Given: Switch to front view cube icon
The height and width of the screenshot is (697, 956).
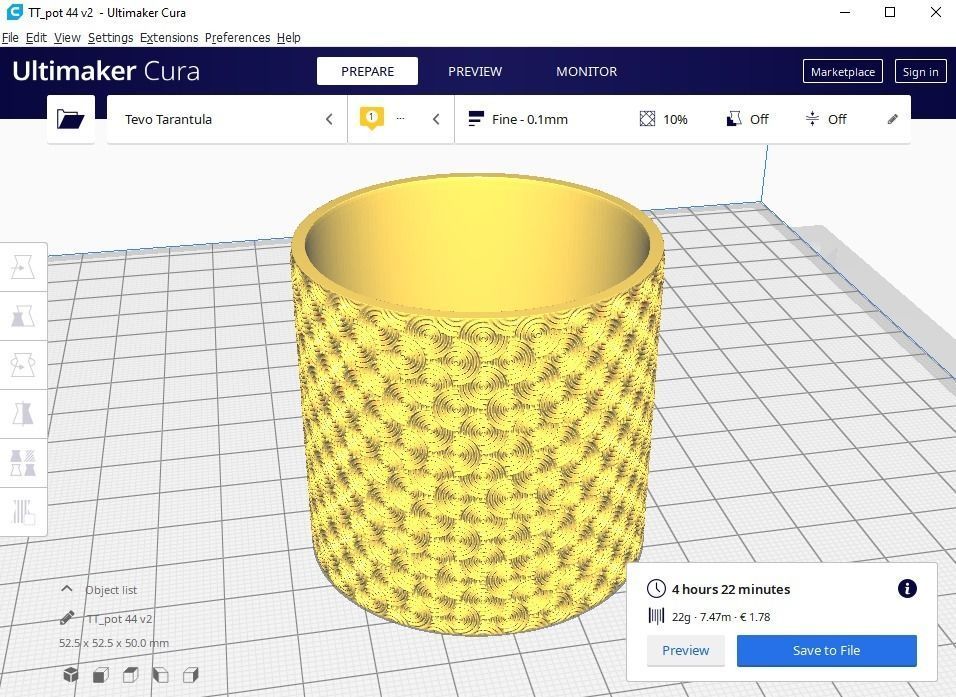Looking at the screenshot, I should click(101, 674).
